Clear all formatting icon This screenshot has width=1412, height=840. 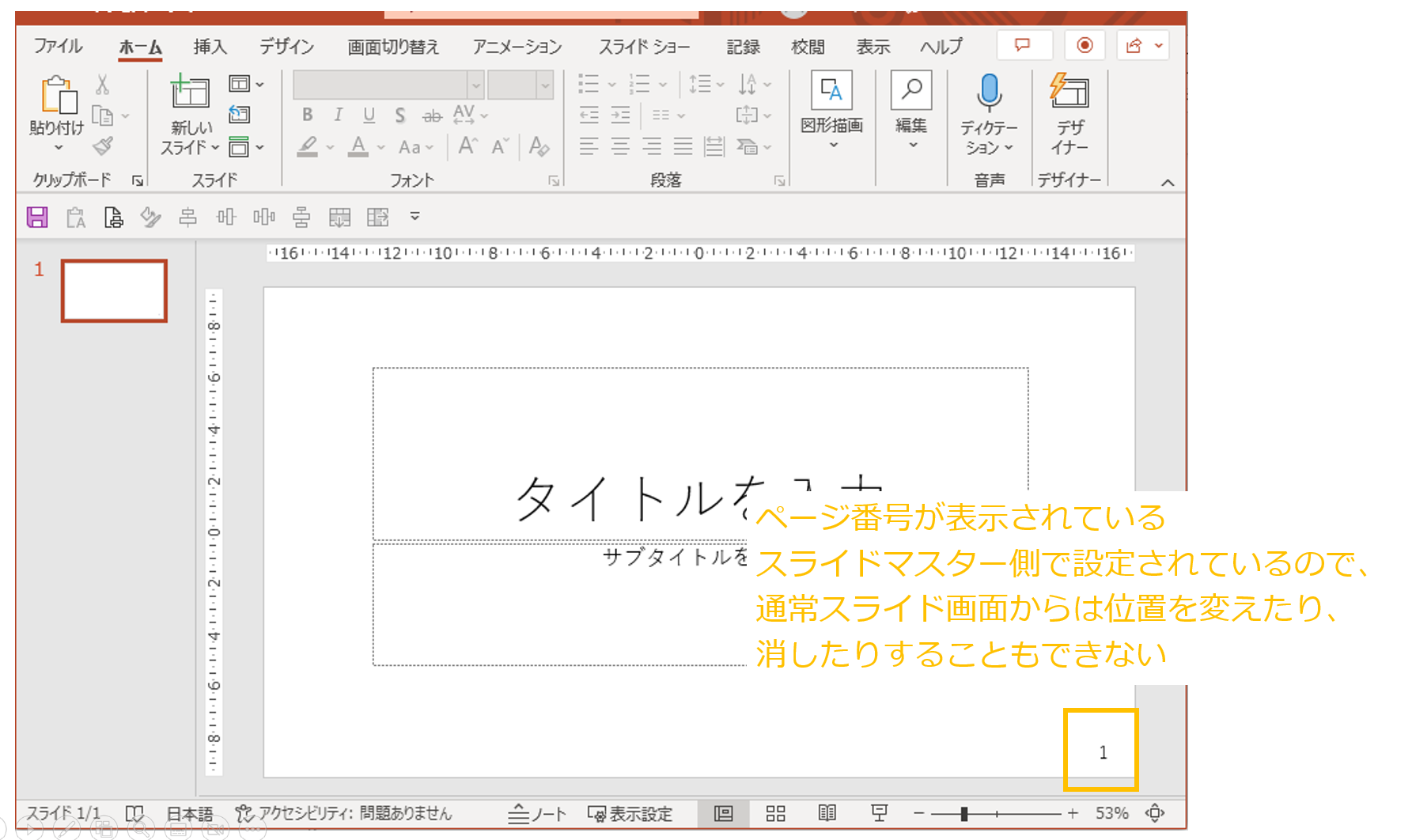[x=539, y=146]
